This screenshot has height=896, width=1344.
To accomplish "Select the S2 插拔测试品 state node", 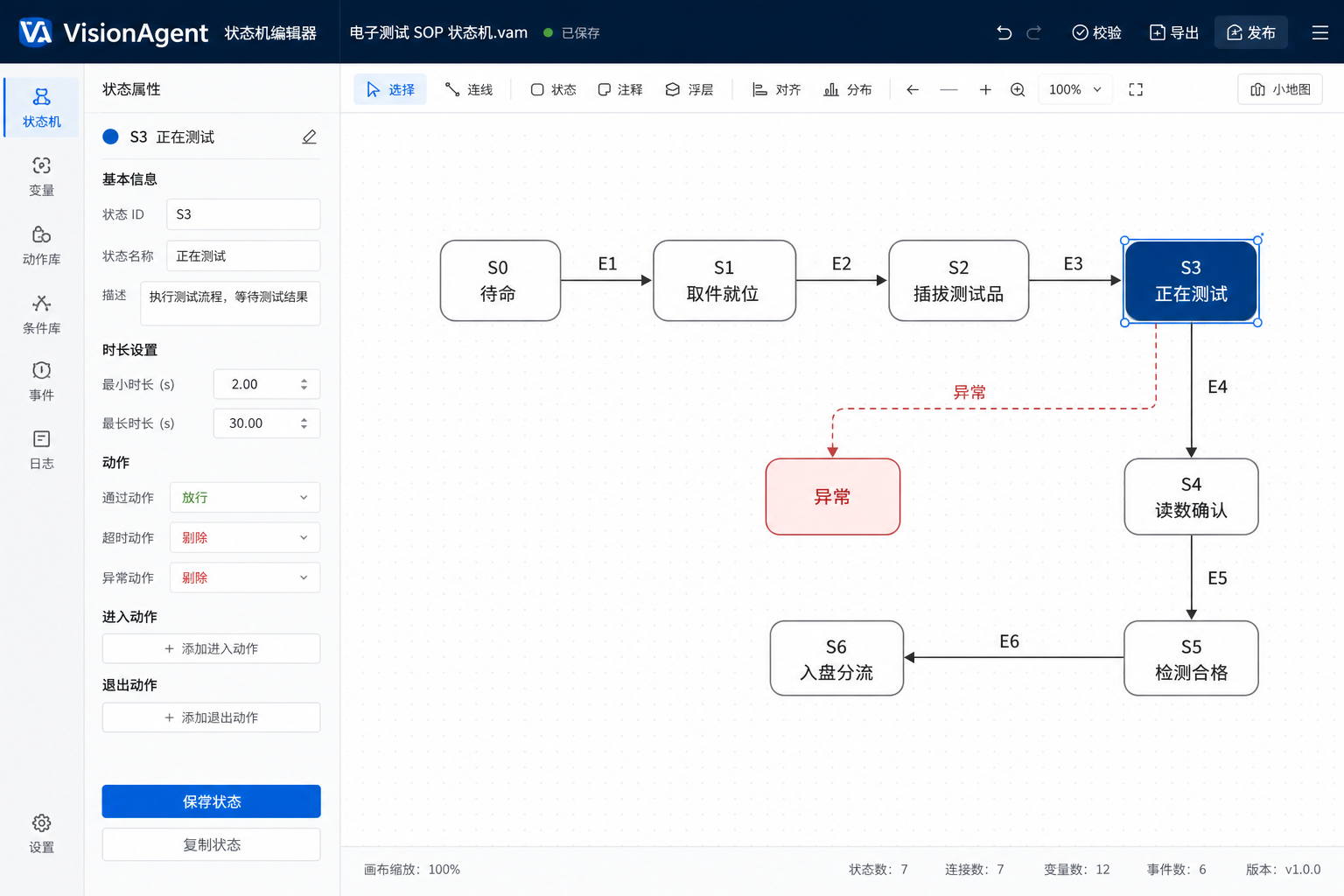I will 959,281.
